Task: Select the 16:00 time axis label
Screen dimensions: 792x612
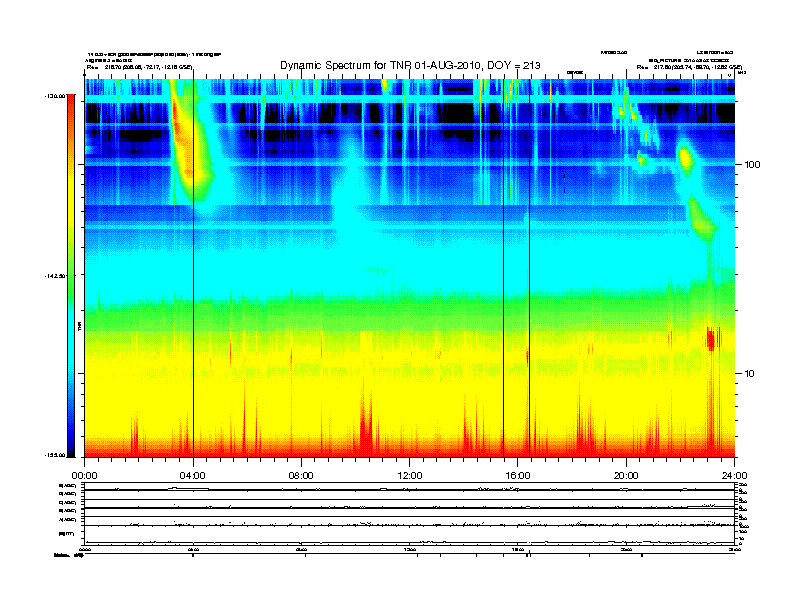Action: 518,476
